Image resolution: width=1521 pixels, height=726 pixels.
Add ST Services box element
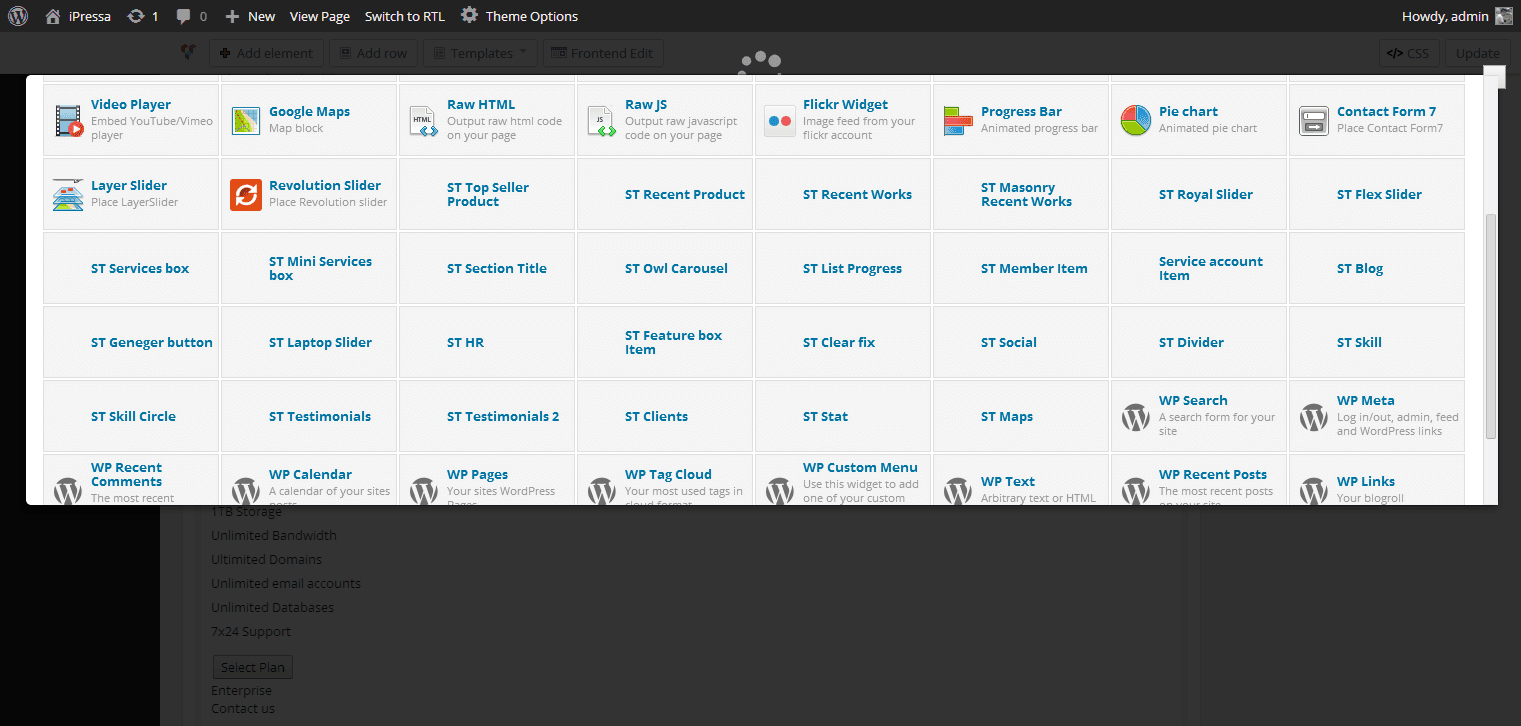point(131,268)
